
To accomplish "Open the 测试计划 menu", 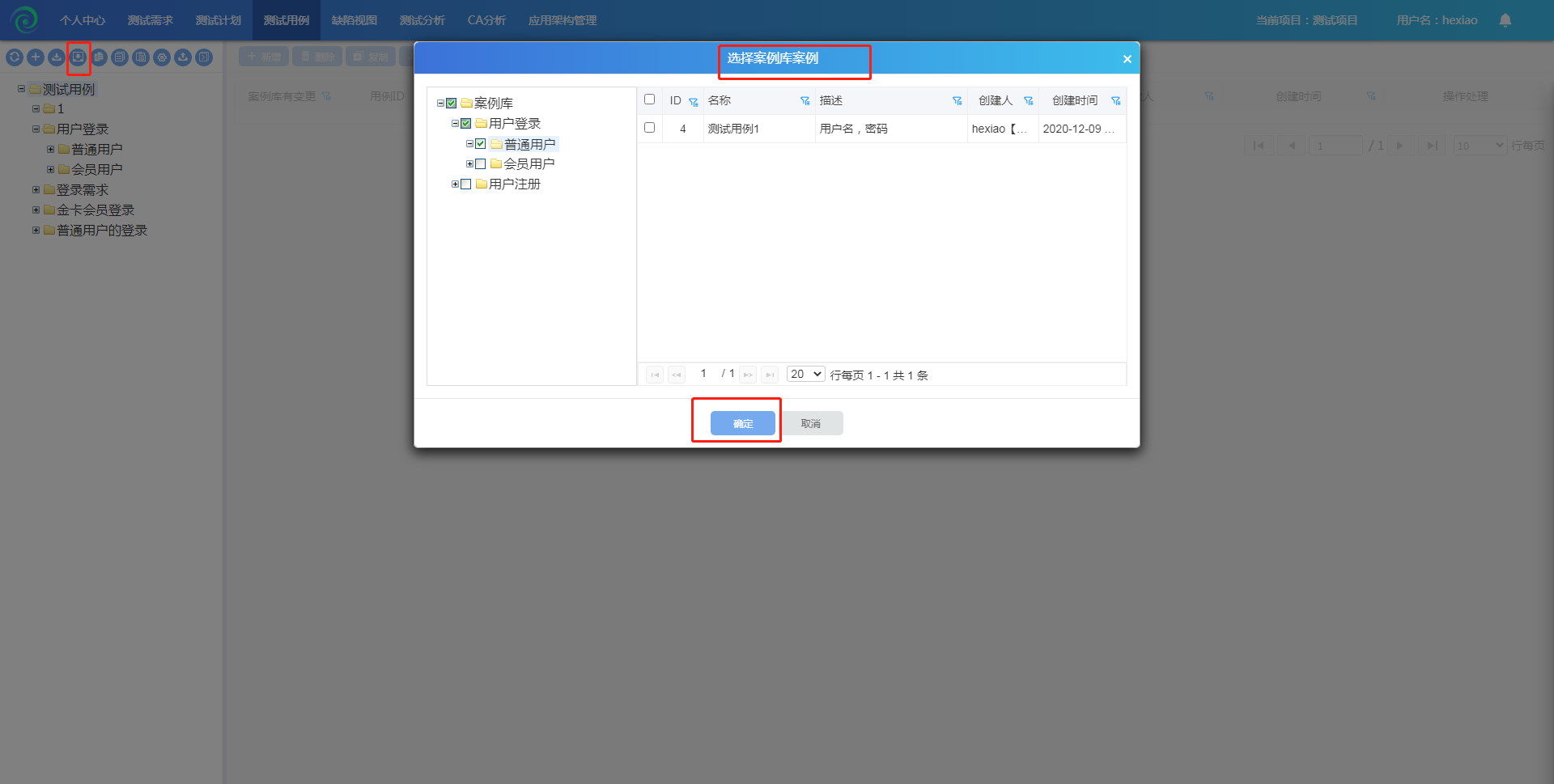I will 219,20.
